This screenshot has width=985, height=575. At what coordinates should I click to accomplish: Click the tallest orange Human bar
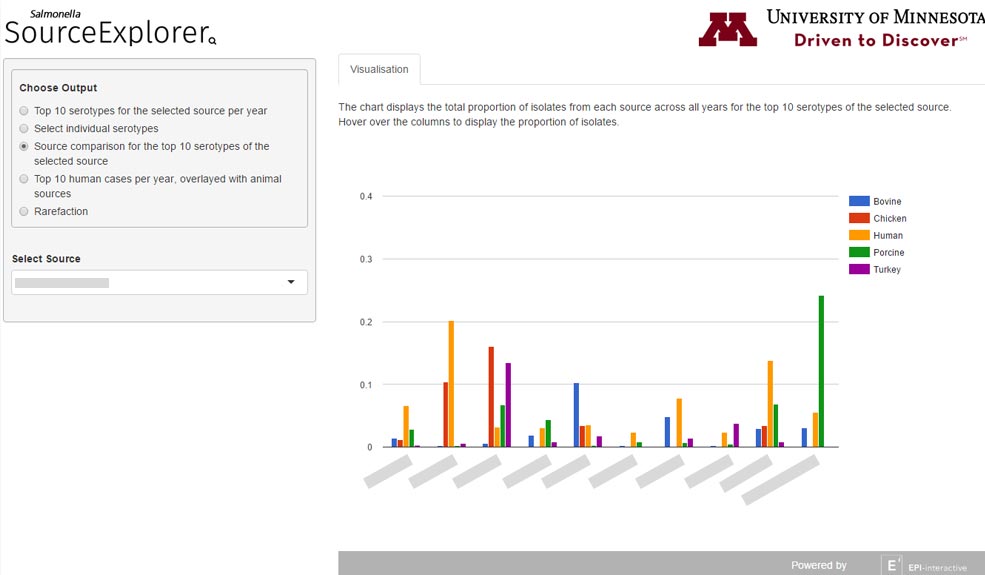point(451,384)
